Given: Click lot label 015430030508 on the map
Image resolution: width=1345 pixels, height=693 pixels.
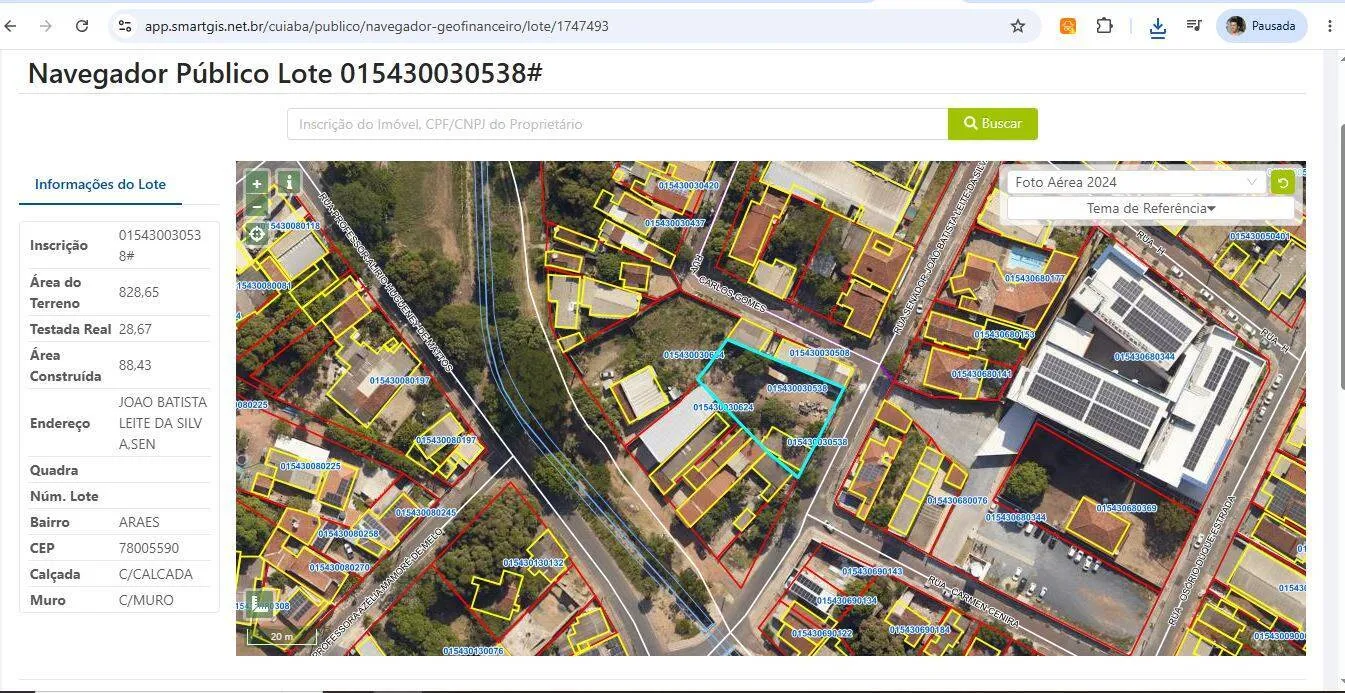Looking at the screenshot, I should [819, 353].
